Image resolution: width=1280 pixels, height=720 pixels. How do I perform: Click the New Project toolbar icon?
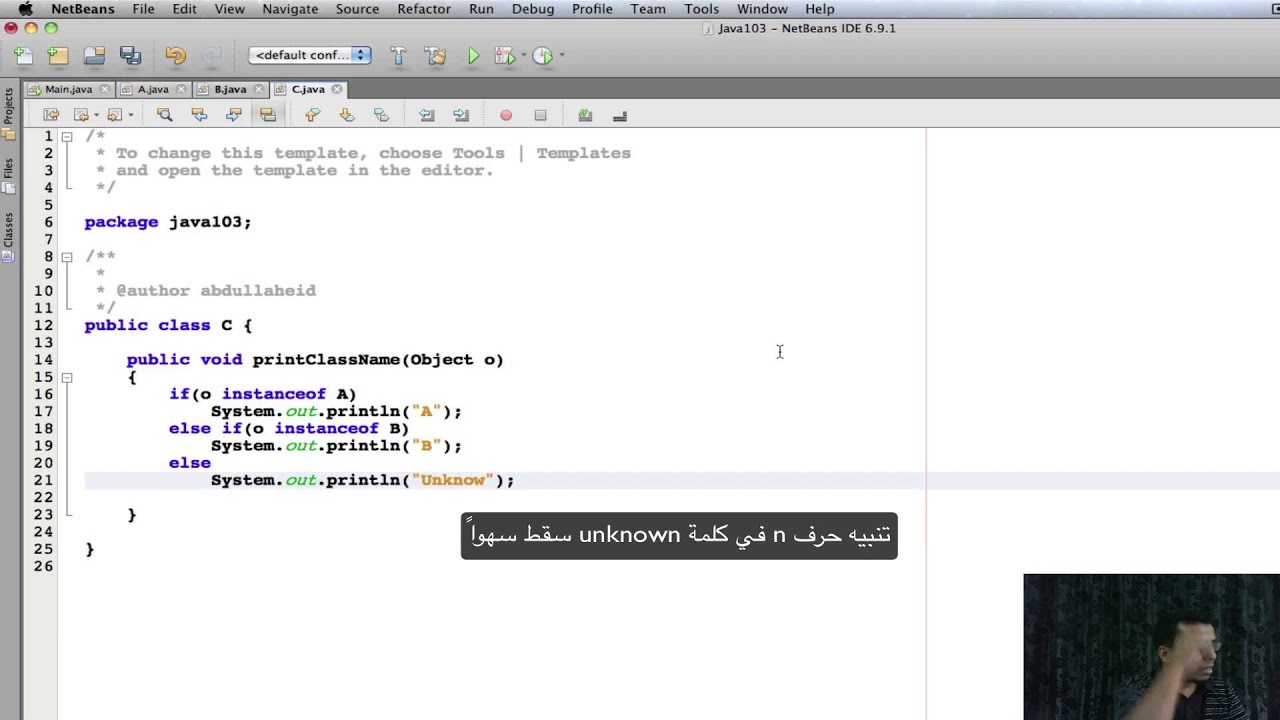point(58,56)
